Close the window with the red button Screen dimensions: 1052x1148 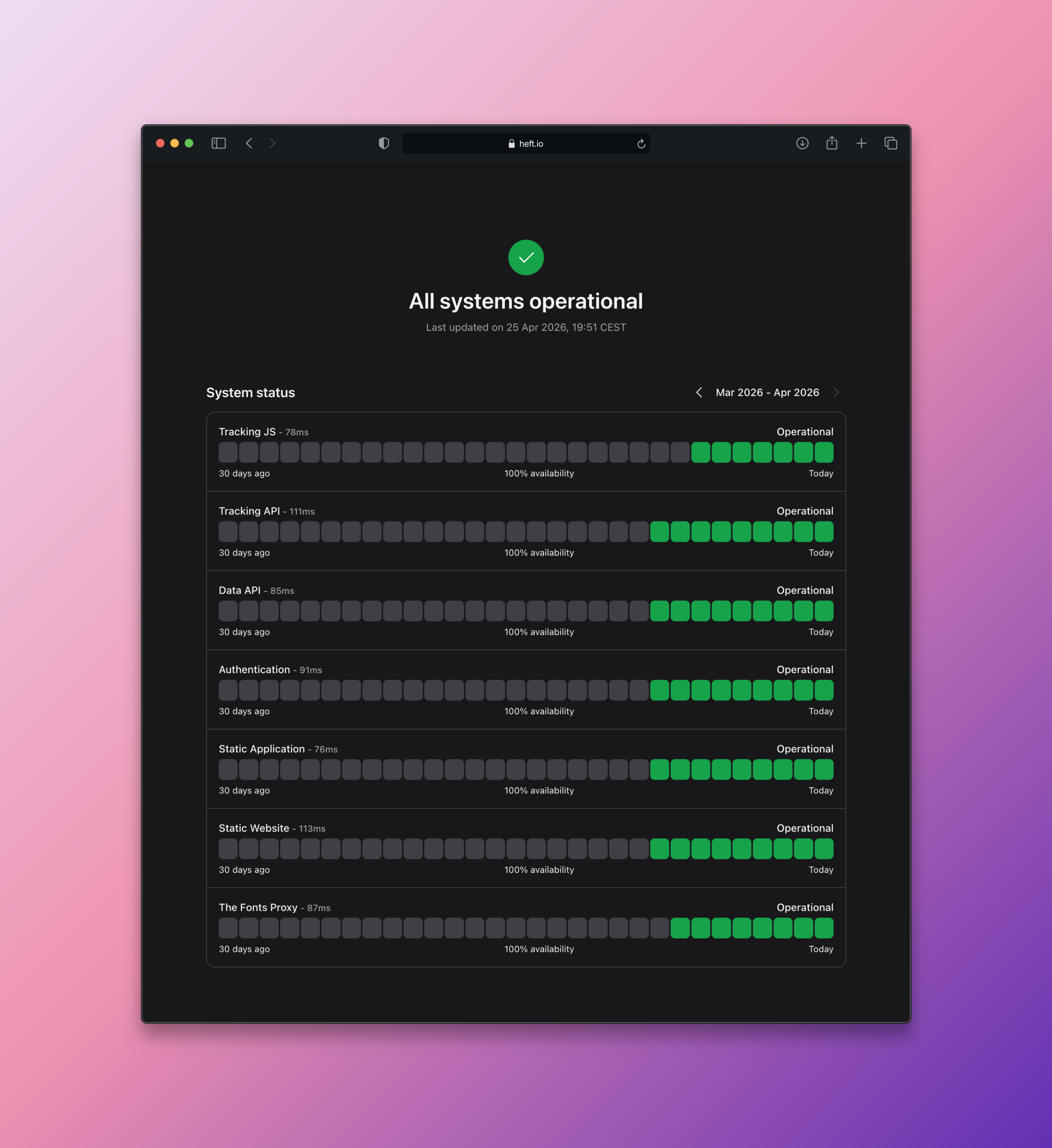[160, 143]
